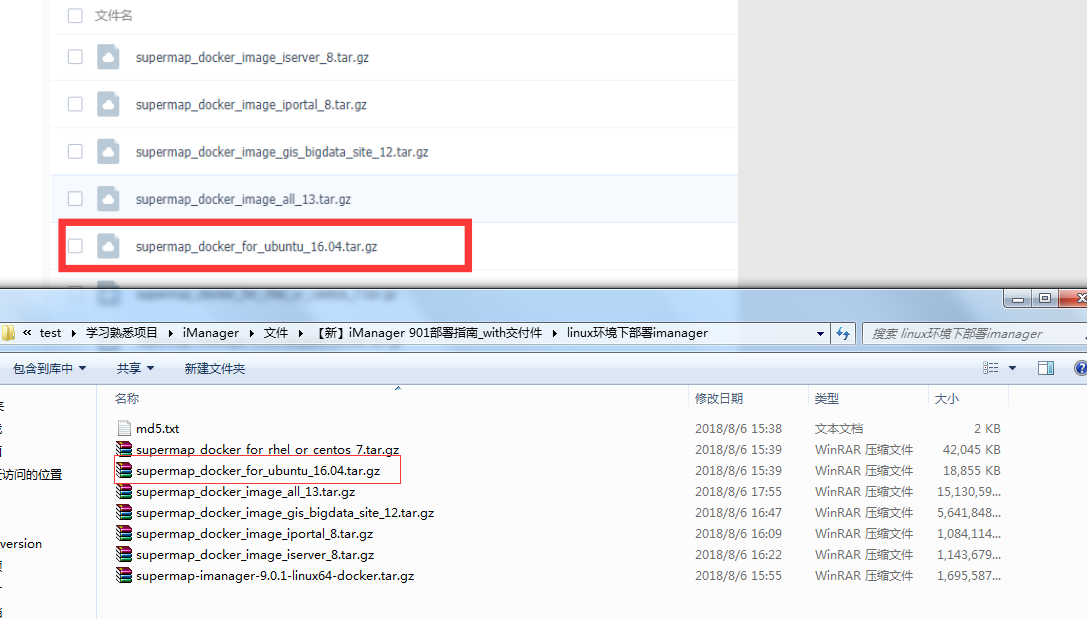Open the address bar history dropdown
This screenshot has width=1087, height=619.
pos(820,333)
